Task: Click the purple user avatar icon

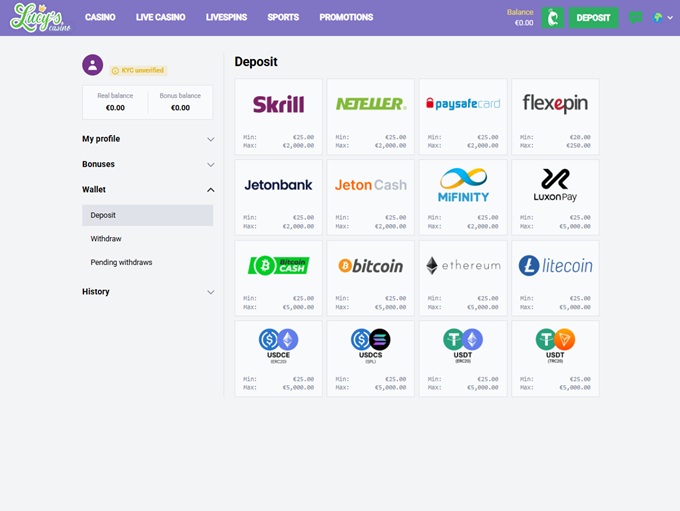Action: [93, 65]
